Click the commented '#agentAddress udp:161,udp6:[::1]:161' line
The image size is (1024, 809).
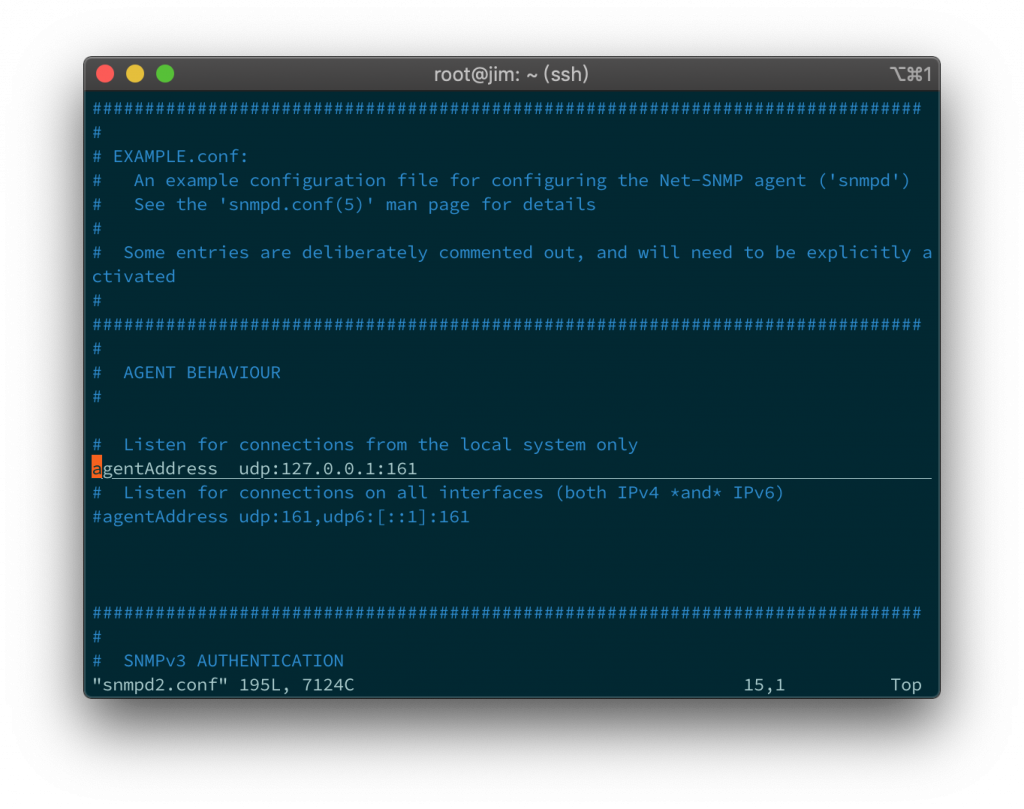pyautogui.click(x=281, y=517)
